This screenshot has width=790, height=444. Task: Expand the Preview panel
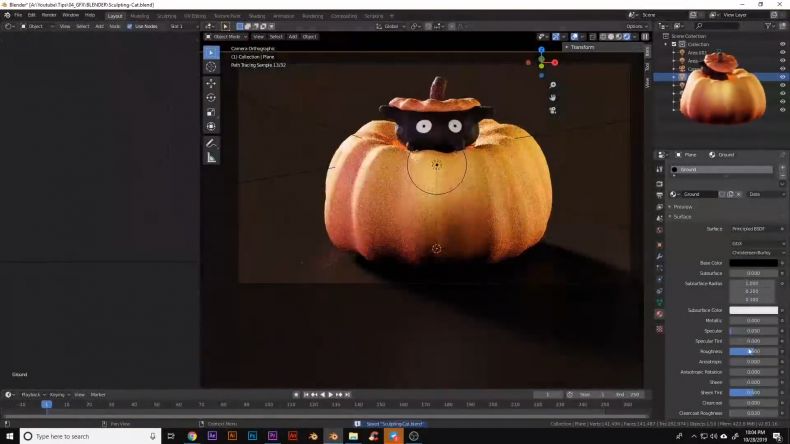tap(682, 206)
